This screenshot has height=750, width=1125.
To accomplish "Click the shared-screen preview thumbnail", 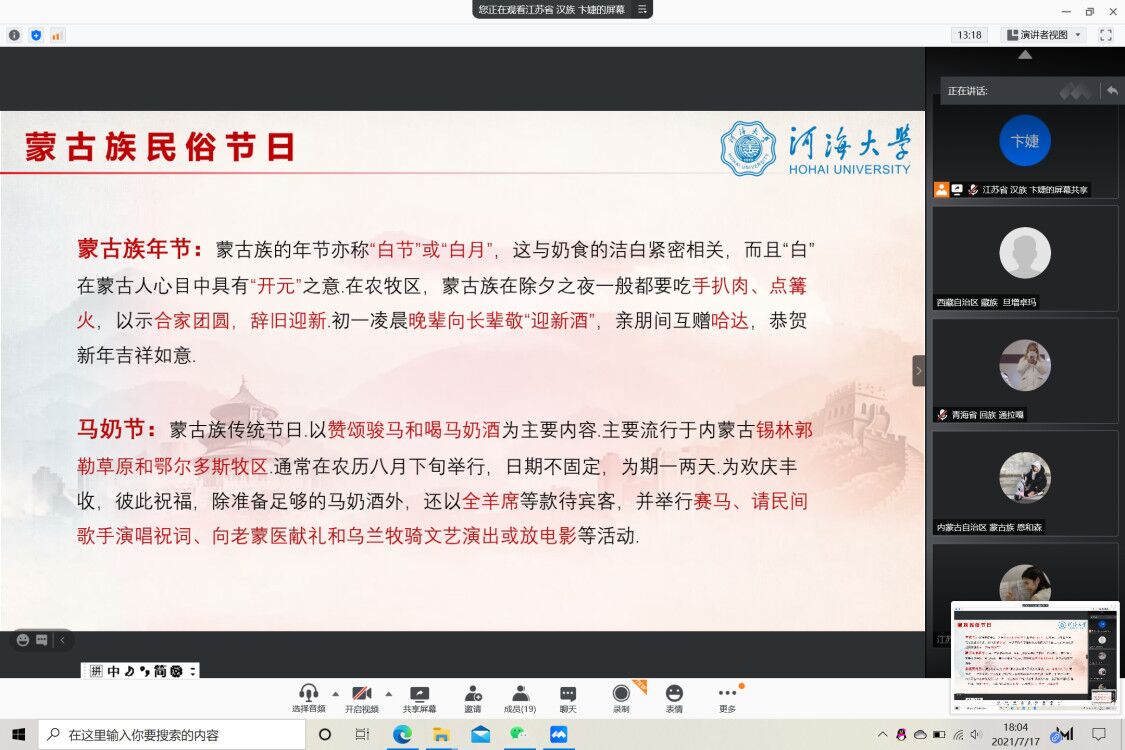I will tap(1034, 657).
